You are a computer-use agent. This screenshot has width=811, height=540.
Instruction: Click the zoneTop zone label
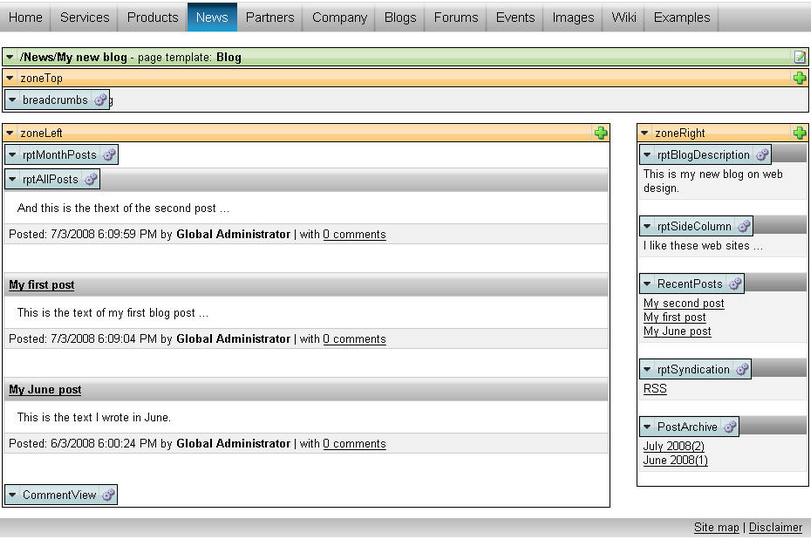tap(41, 78)
